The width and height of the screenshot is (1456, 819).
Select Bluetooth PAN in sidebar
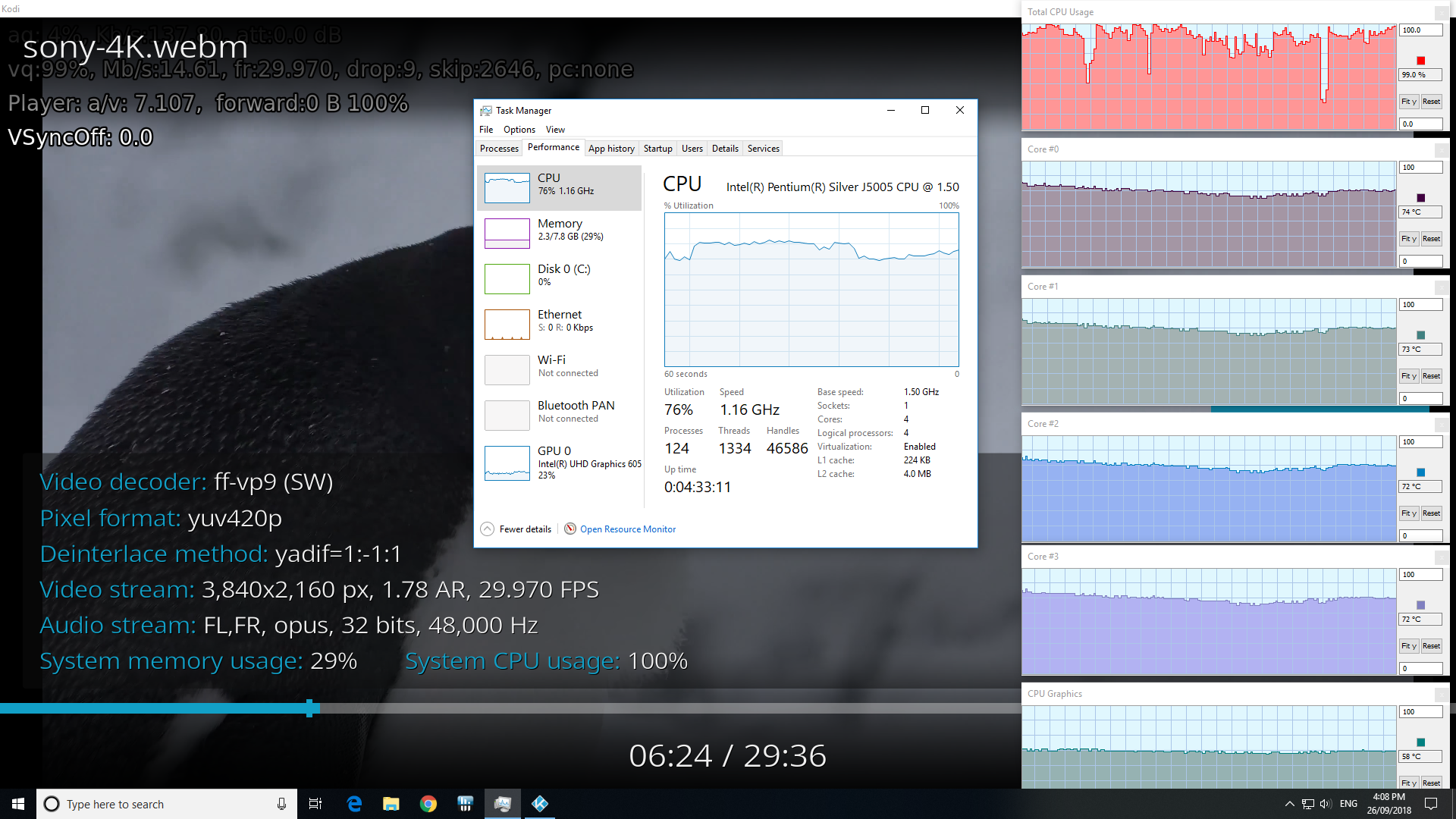pyautogui.click(x=560, y=415)
